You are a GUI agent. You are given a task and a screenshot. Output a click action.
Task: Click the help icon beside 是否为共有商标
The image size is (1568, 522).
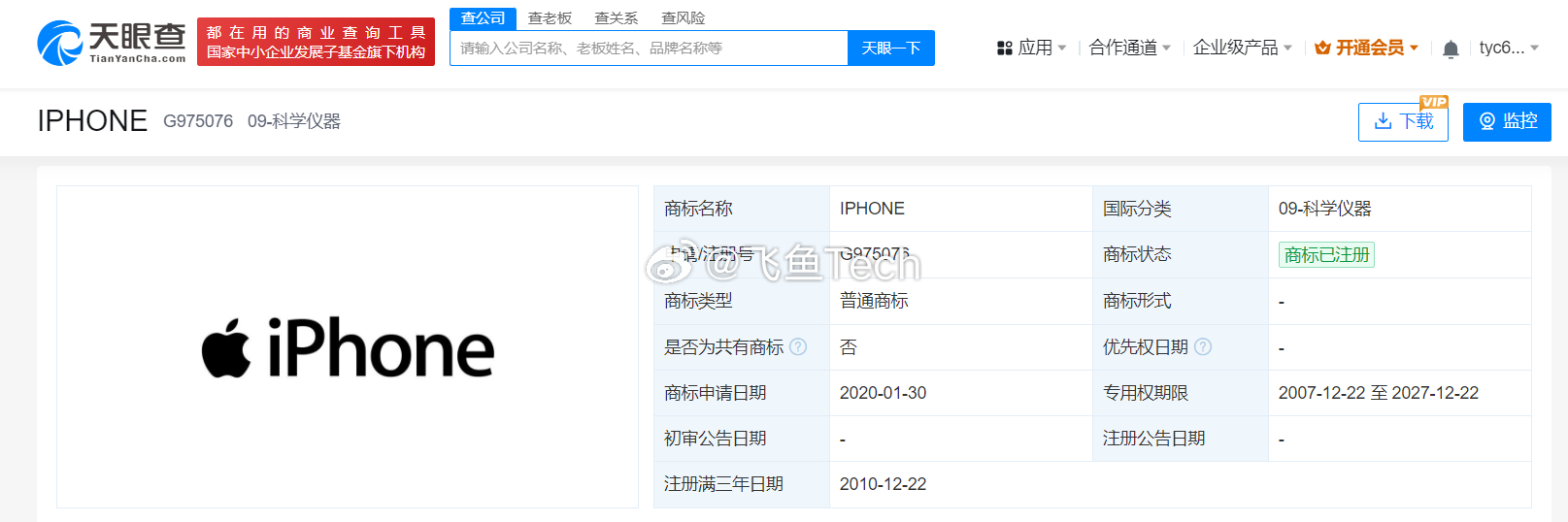point(798,346)
